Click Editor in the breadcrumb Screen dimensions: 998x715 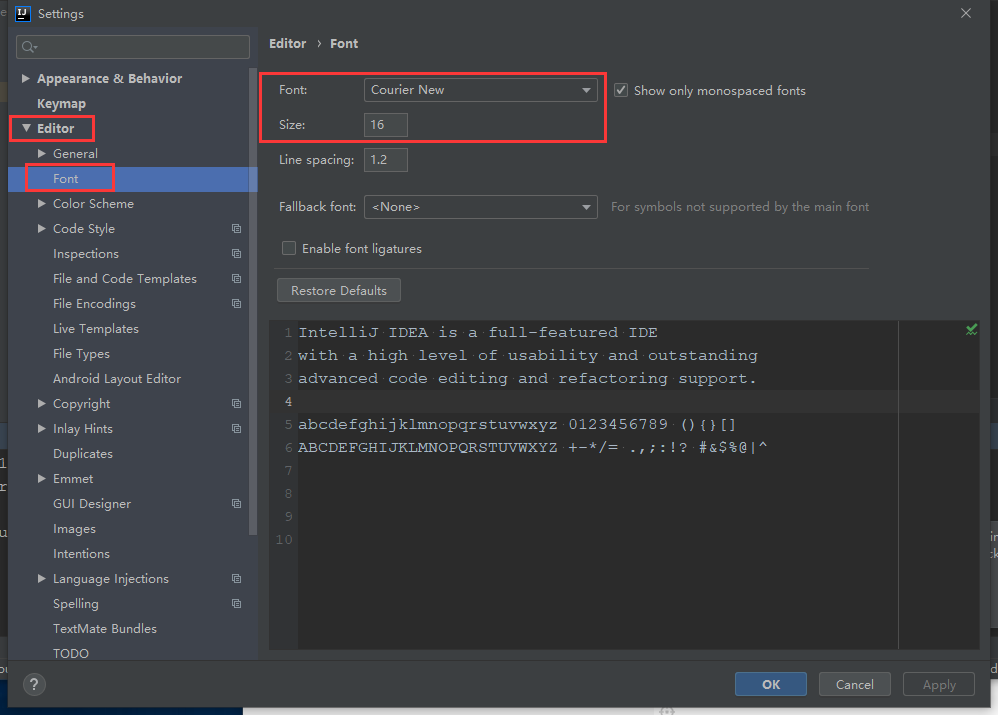click(x=288, y=43)
